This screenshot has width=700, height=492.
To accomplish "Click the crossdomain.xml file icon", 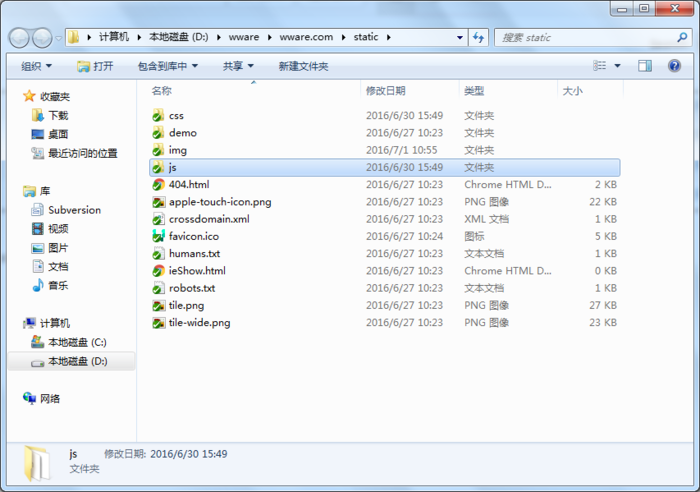I will [x=158, y=219].
